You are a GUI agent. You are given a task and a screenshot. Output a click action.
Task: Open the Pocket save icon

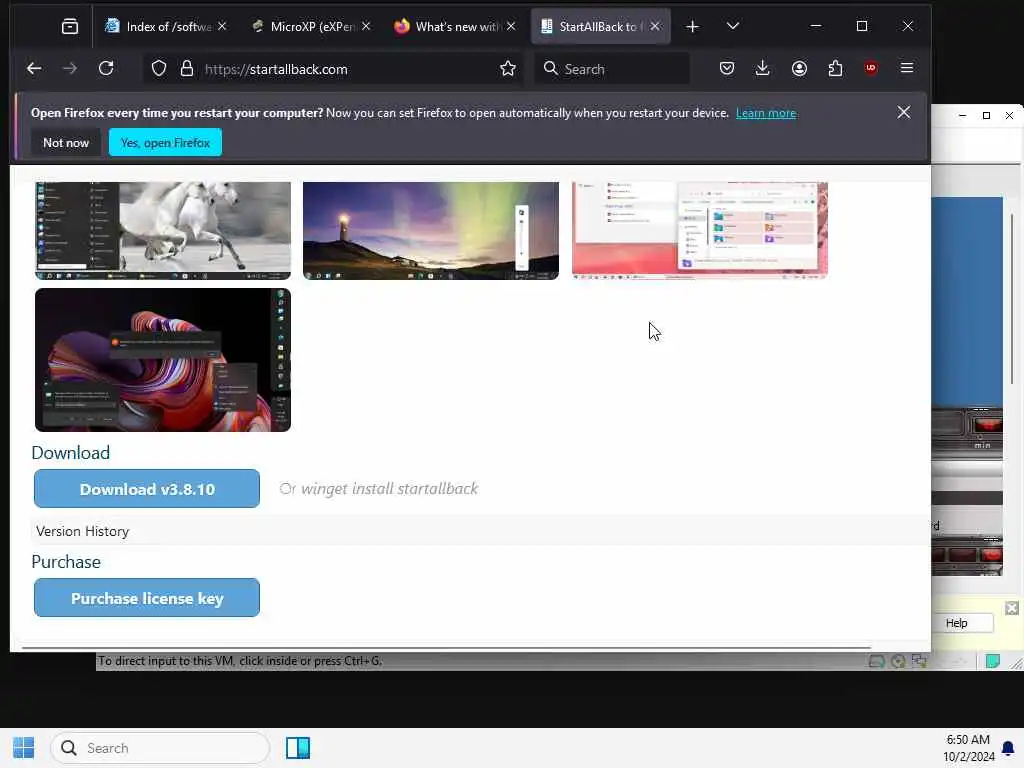(x=726, y=69)
